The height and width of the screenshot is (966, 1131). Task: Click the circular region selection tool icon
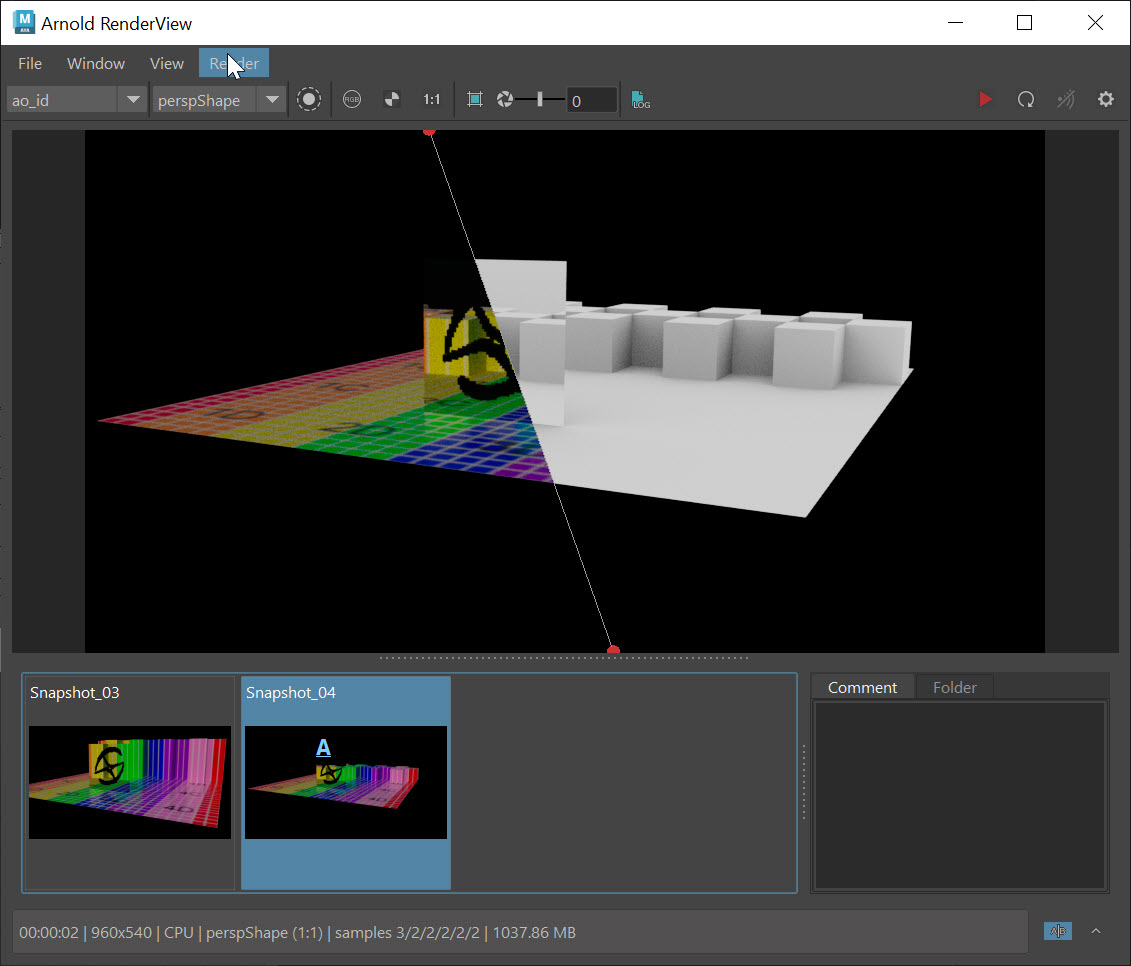tap(309, 99)
